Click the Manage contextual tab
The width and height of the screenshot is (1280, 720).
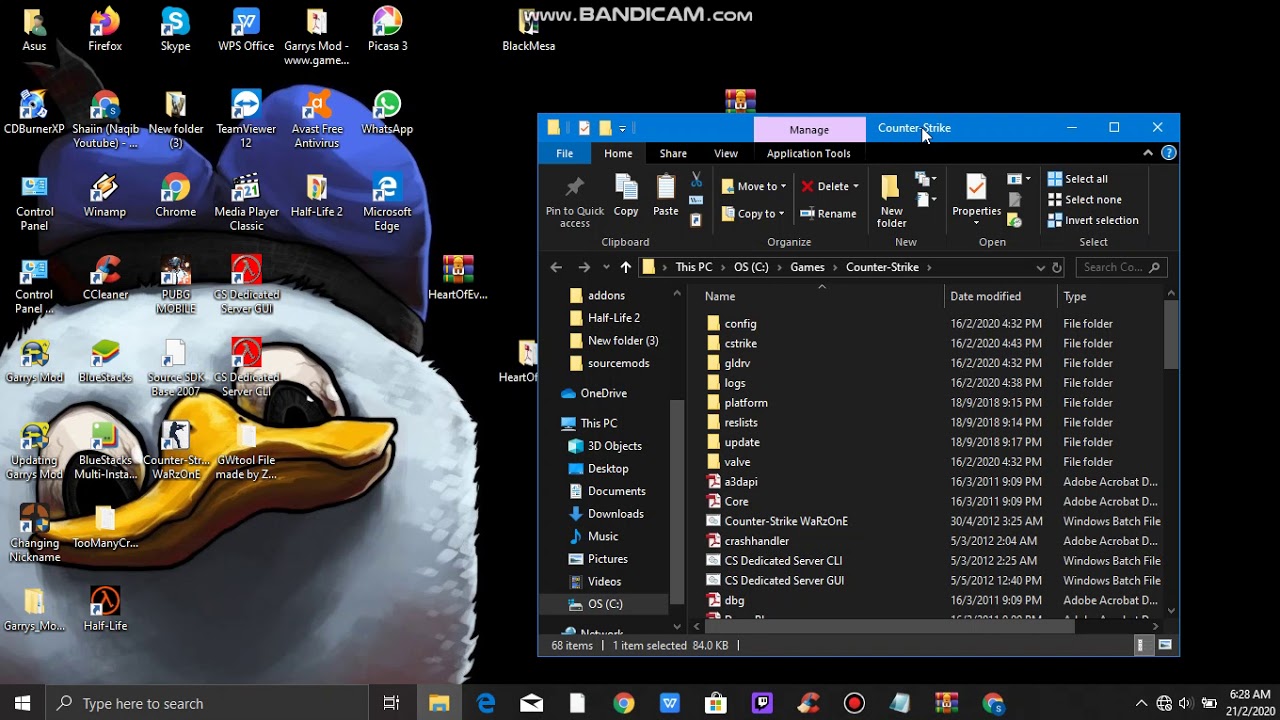[809, 129]
